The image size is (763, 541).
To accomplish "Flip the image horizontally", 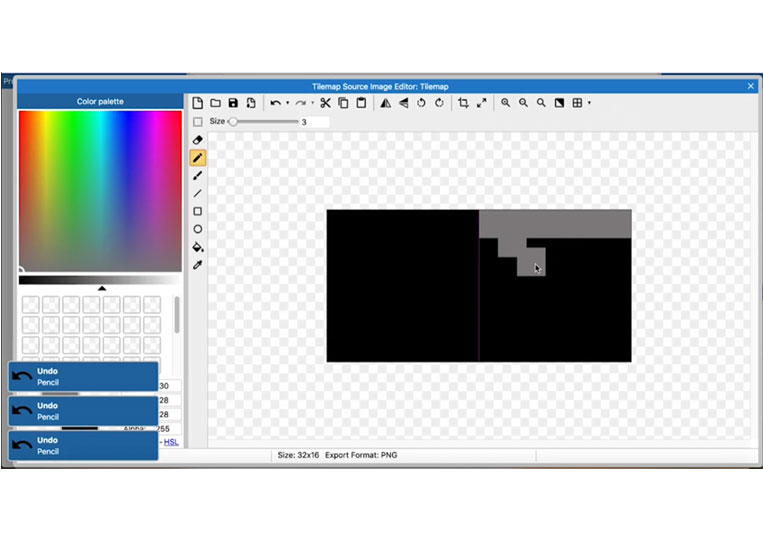I will pos(385,103).
